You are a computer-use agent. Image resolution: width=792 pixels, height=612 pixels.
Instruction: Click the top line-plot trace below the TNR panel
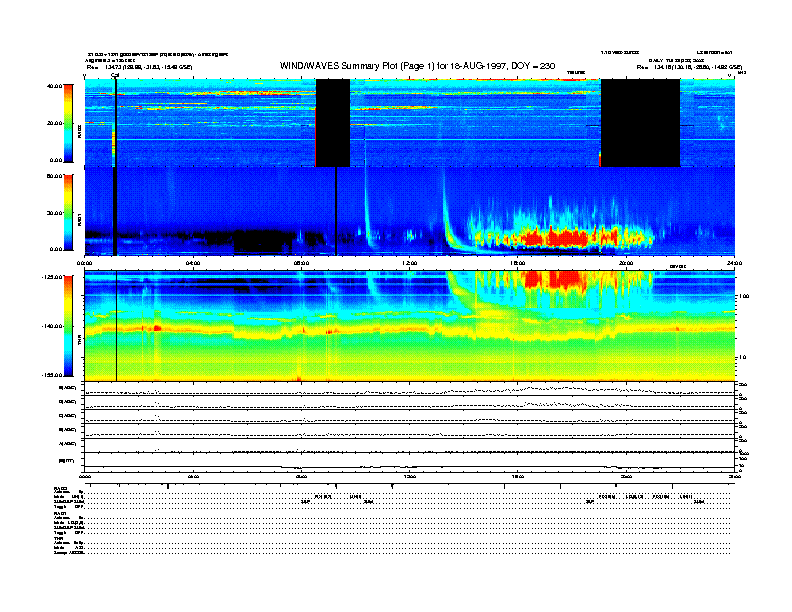pyautogui.click(x=409, y=391)
